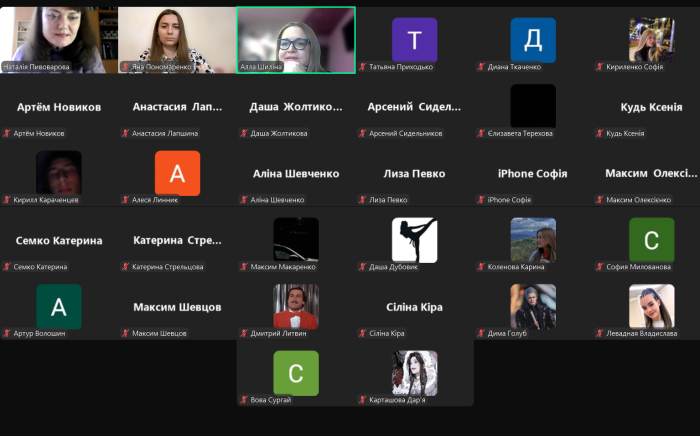Click the muted mic icon beside Яна Пономаренко's name

click(125, 67)
